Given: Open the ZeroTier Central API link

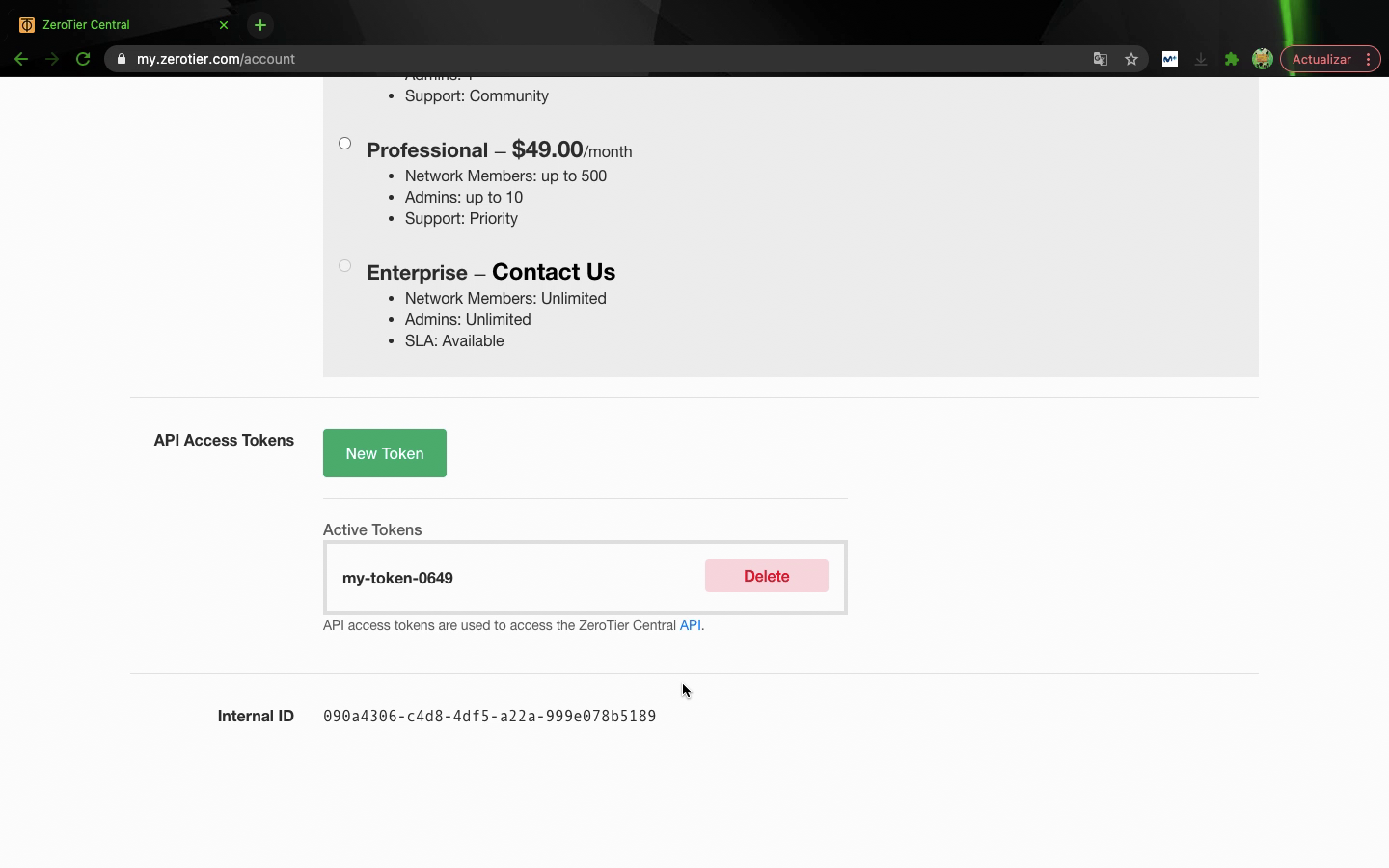Looking at the screenshot, I should click(x=690, y=625).
